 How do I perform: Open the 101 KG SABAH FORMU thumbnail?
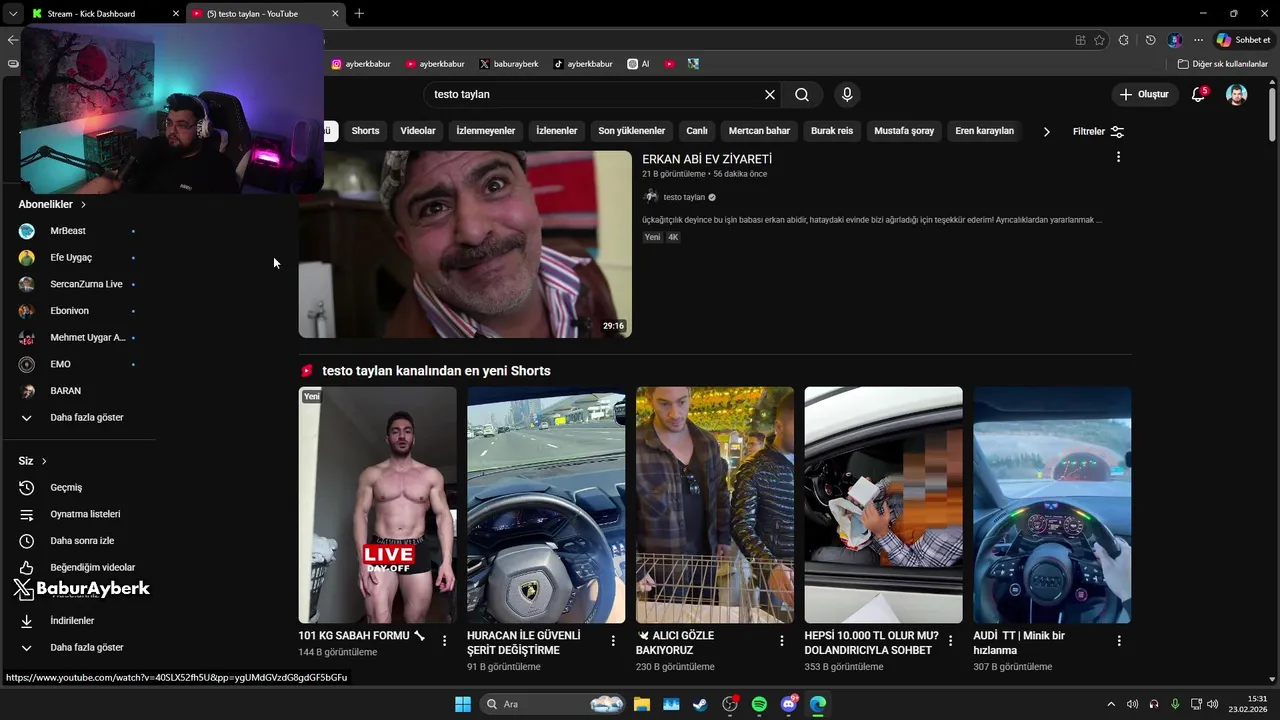click(377, 505)
